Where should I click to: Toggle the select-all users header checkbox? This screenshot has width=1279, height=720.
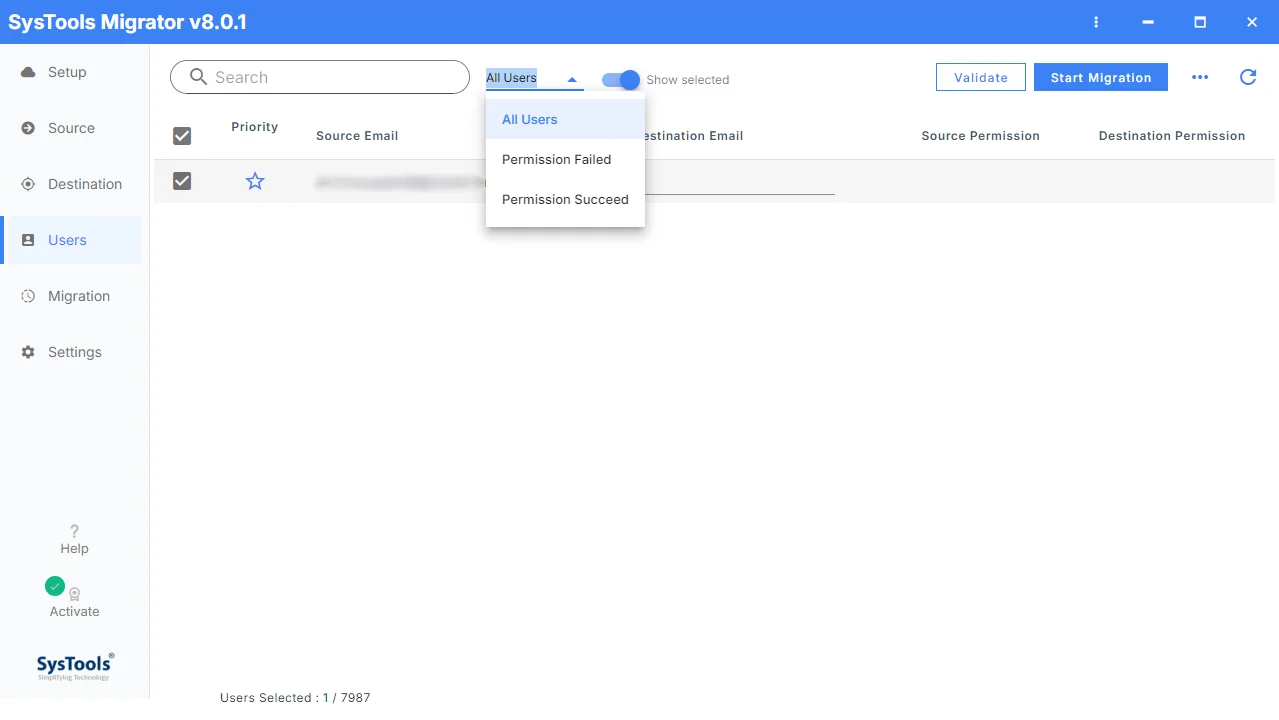pos(182,136)
